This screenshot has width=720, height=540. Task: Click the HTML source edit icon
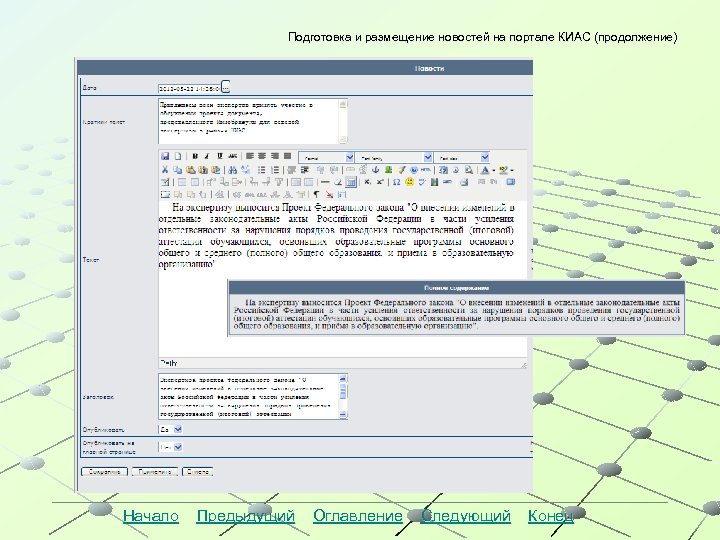pyautogui.click(x=426, y=170)
